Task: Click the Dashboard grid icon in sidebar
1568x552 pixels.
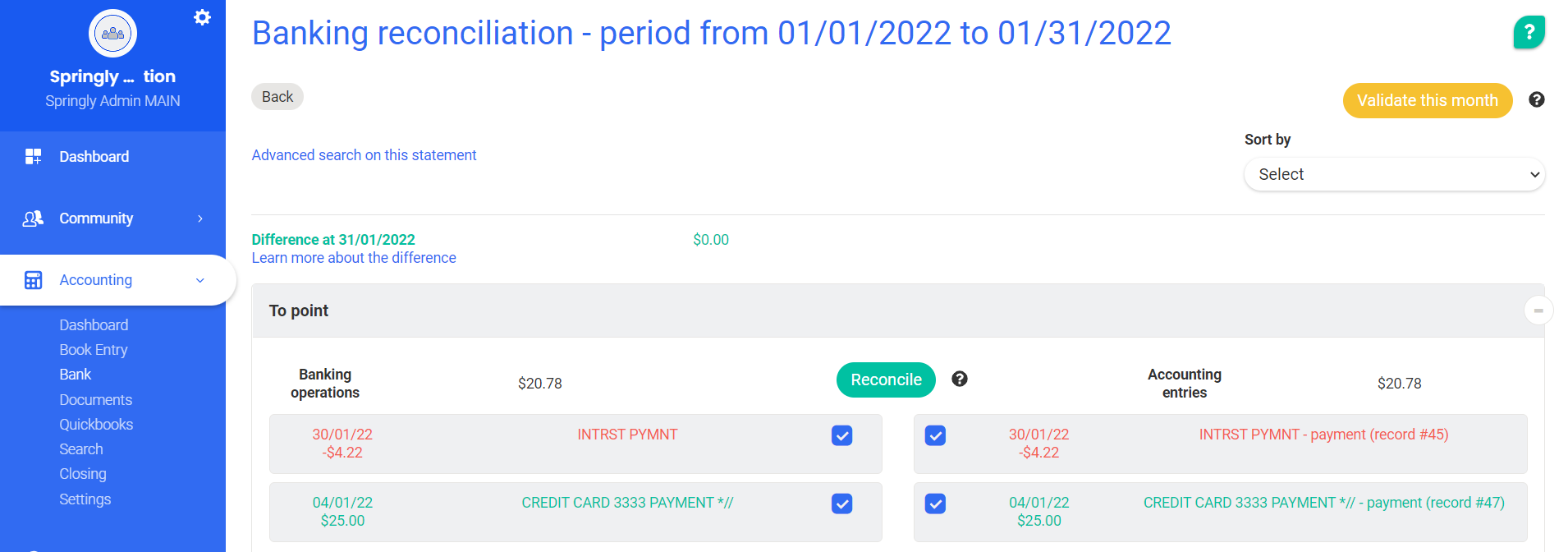Action: click(33, 157)
